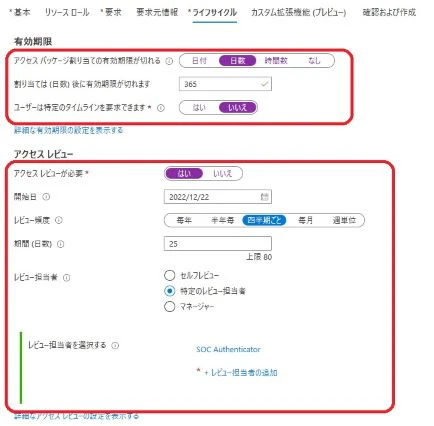Set expiration type to 日付

coord(199,61)
